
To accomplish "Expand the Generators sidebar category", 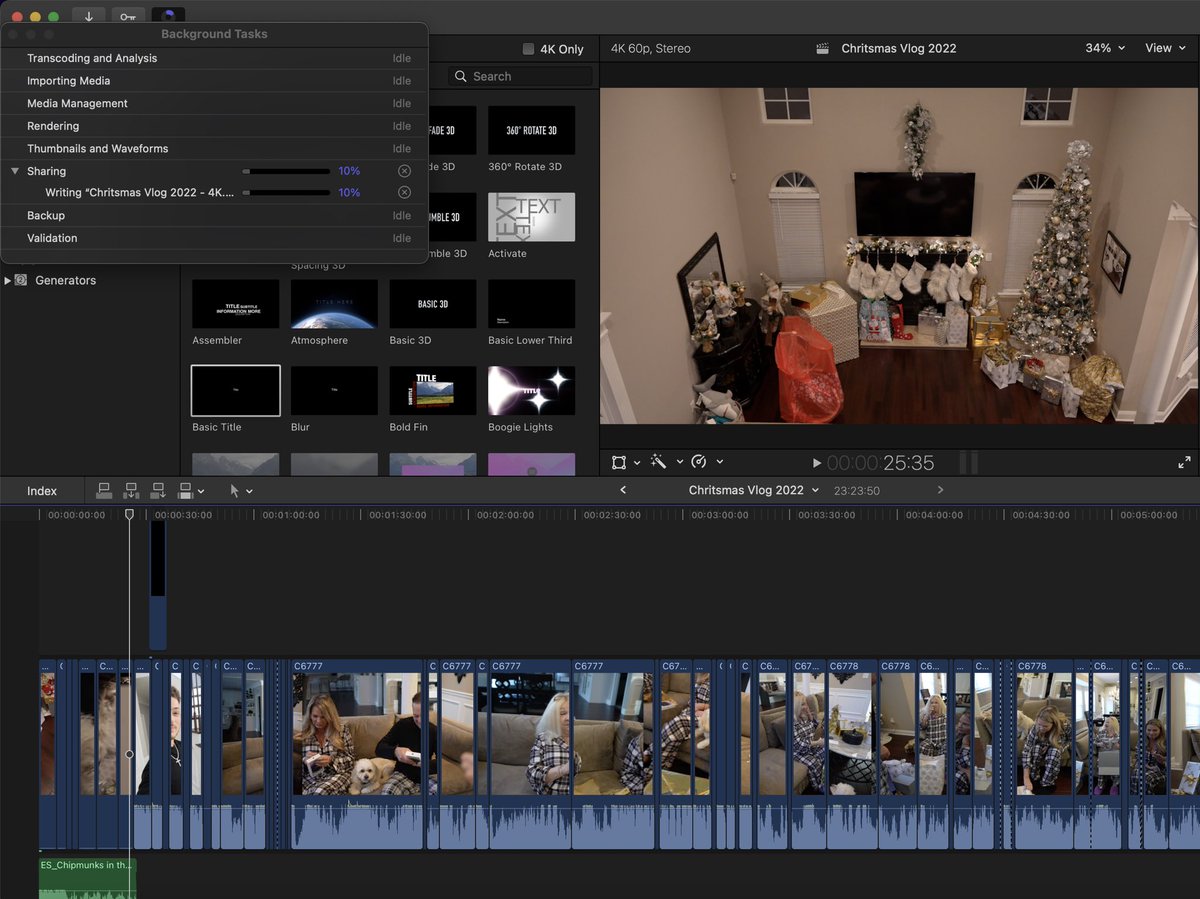I will [x=8, y=281].
